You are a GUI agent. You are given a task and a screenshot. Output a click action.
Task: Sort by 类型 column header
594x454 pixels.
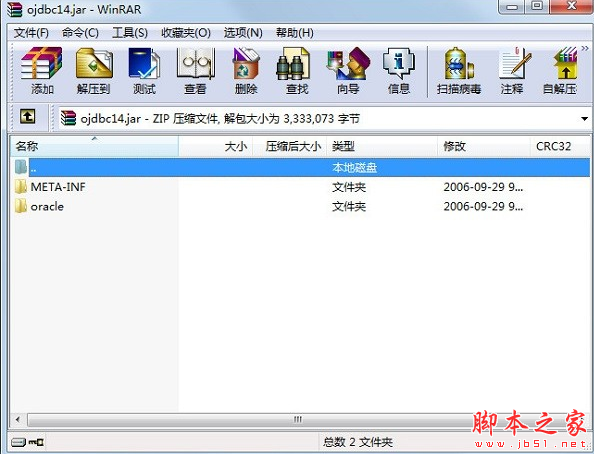382,146
